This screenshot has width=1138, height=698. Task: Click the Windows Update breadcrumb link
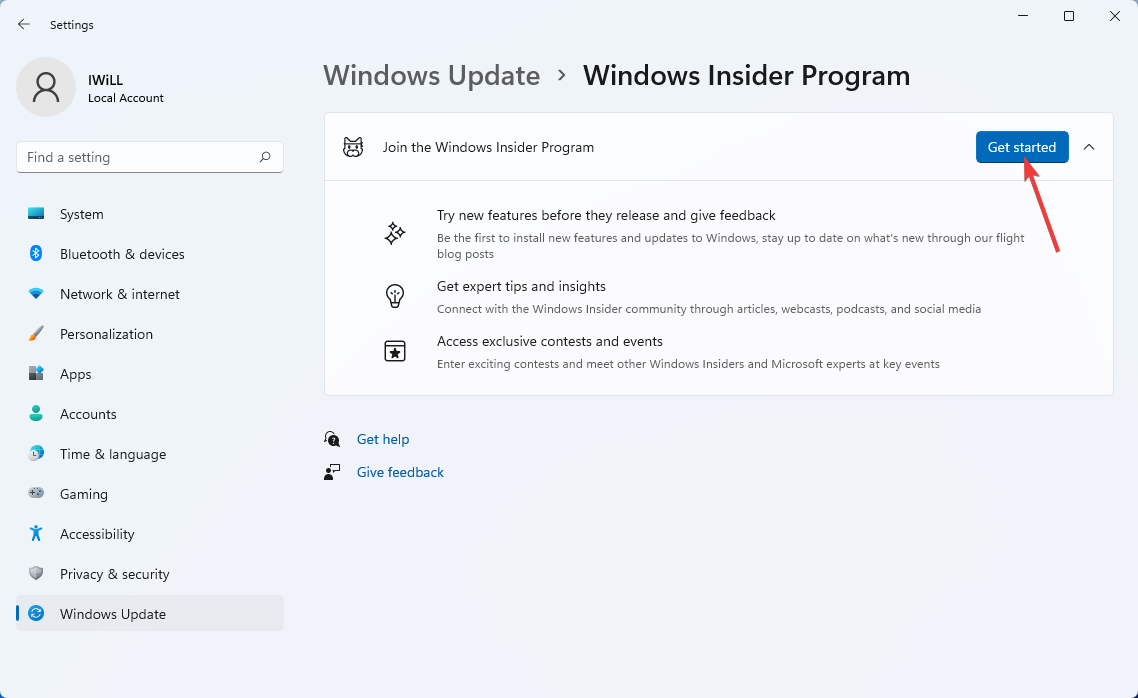pyautogui.click(x=432, y=75)
